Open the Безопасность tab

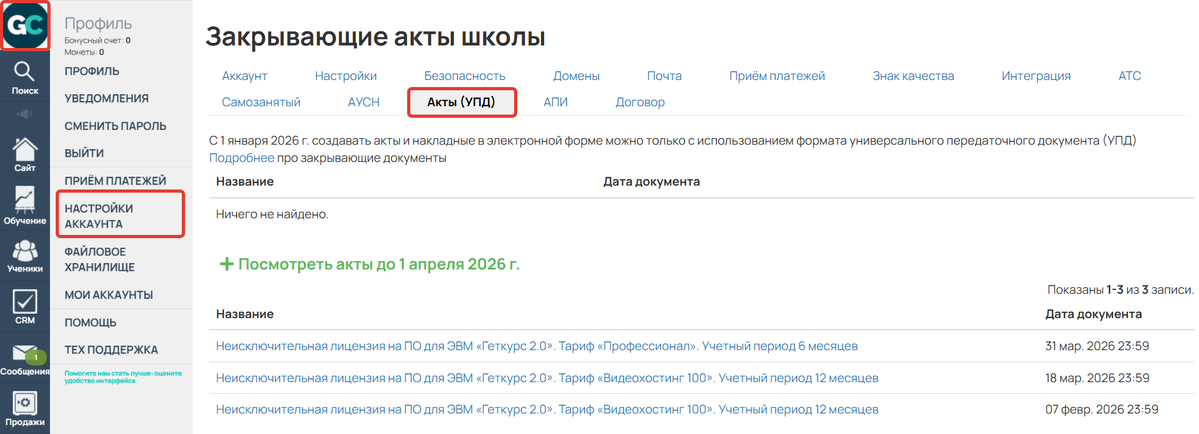pyautogui.click(x=464, y=76)
